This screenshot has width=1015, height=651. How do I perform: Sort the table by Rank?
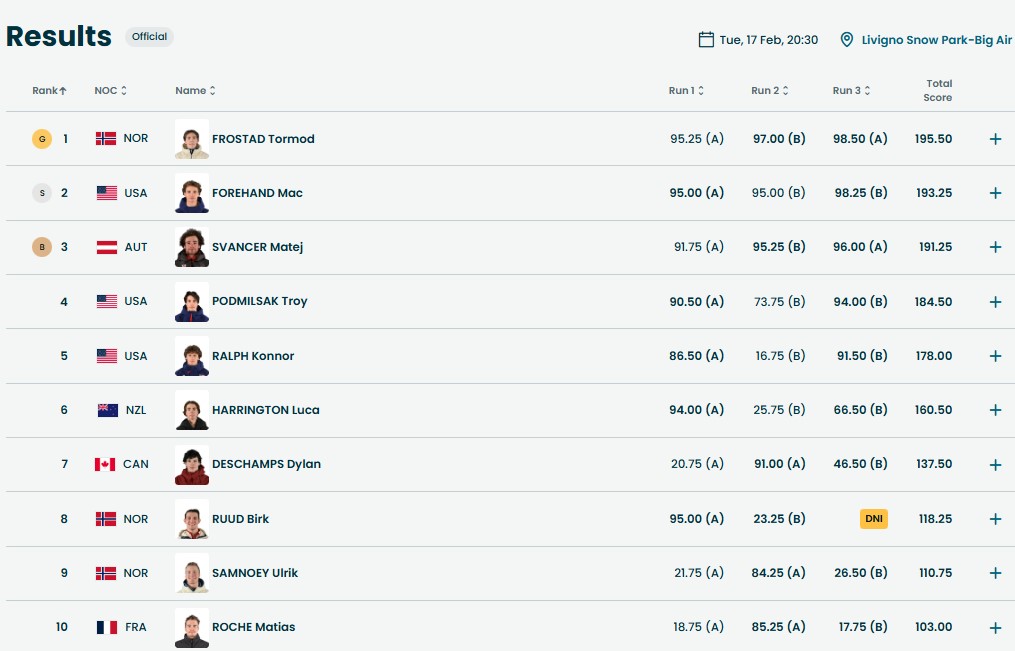pos(49,91)
